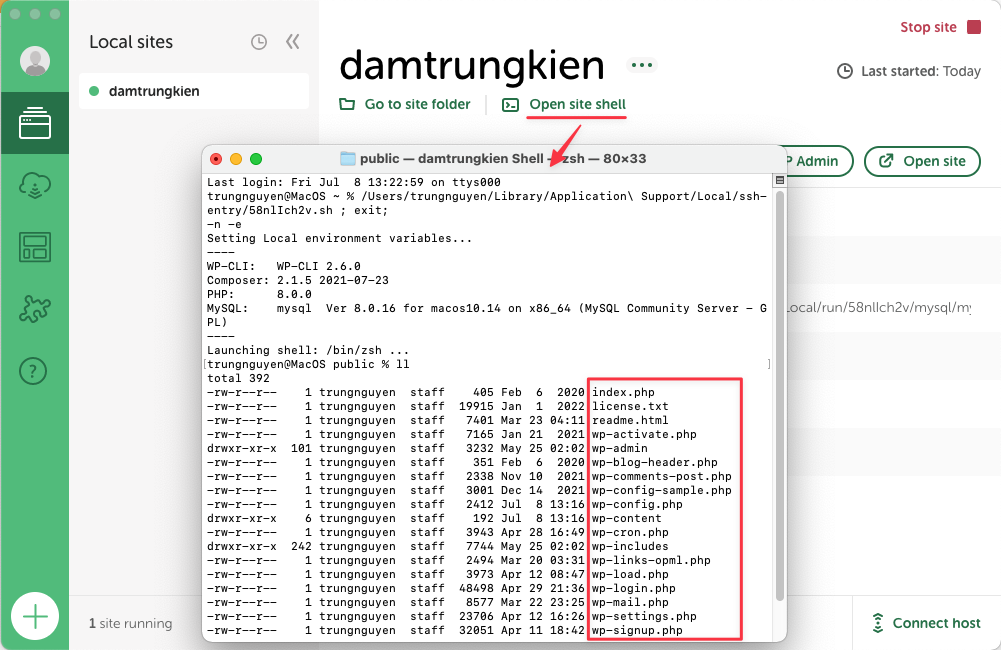Open the Help question mark icon
Image resolution: width=1001 pixels, height=650 pixels.
pyautogui.click(x=33, y=371)
